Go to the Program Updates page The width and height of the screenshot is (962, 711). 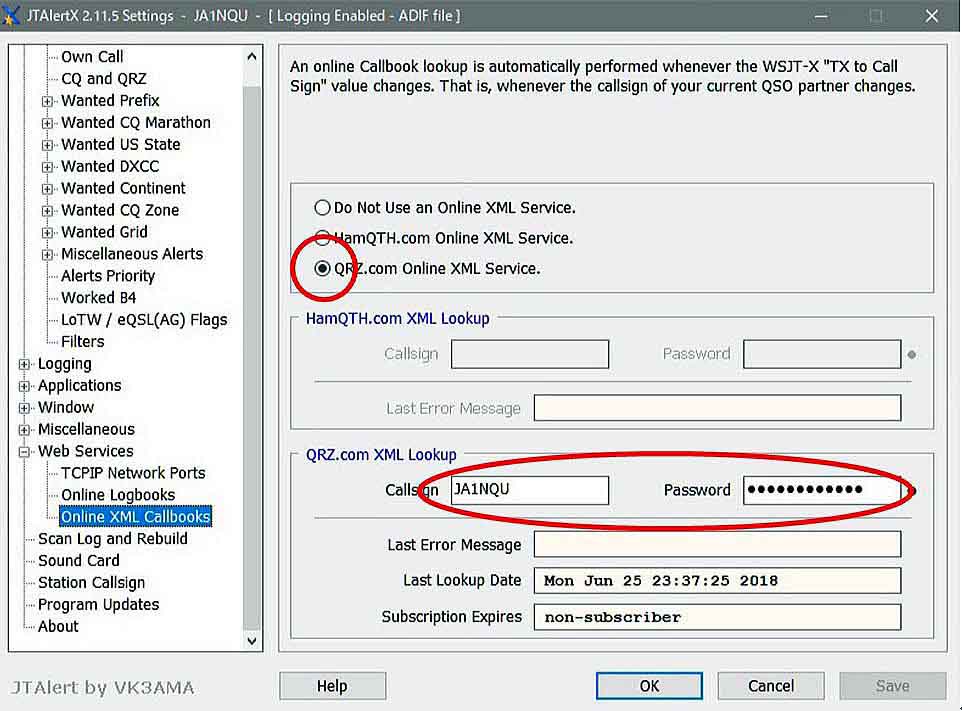98,605
